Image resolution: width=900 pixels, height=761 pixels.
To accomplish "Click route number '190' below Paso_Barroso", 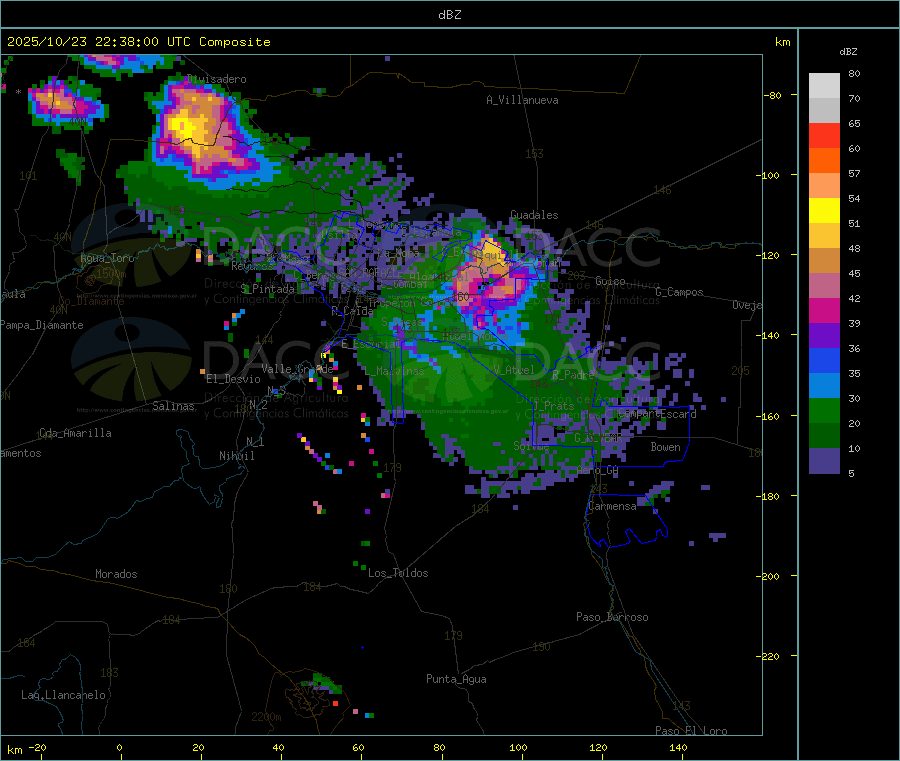I will (541, 646).
